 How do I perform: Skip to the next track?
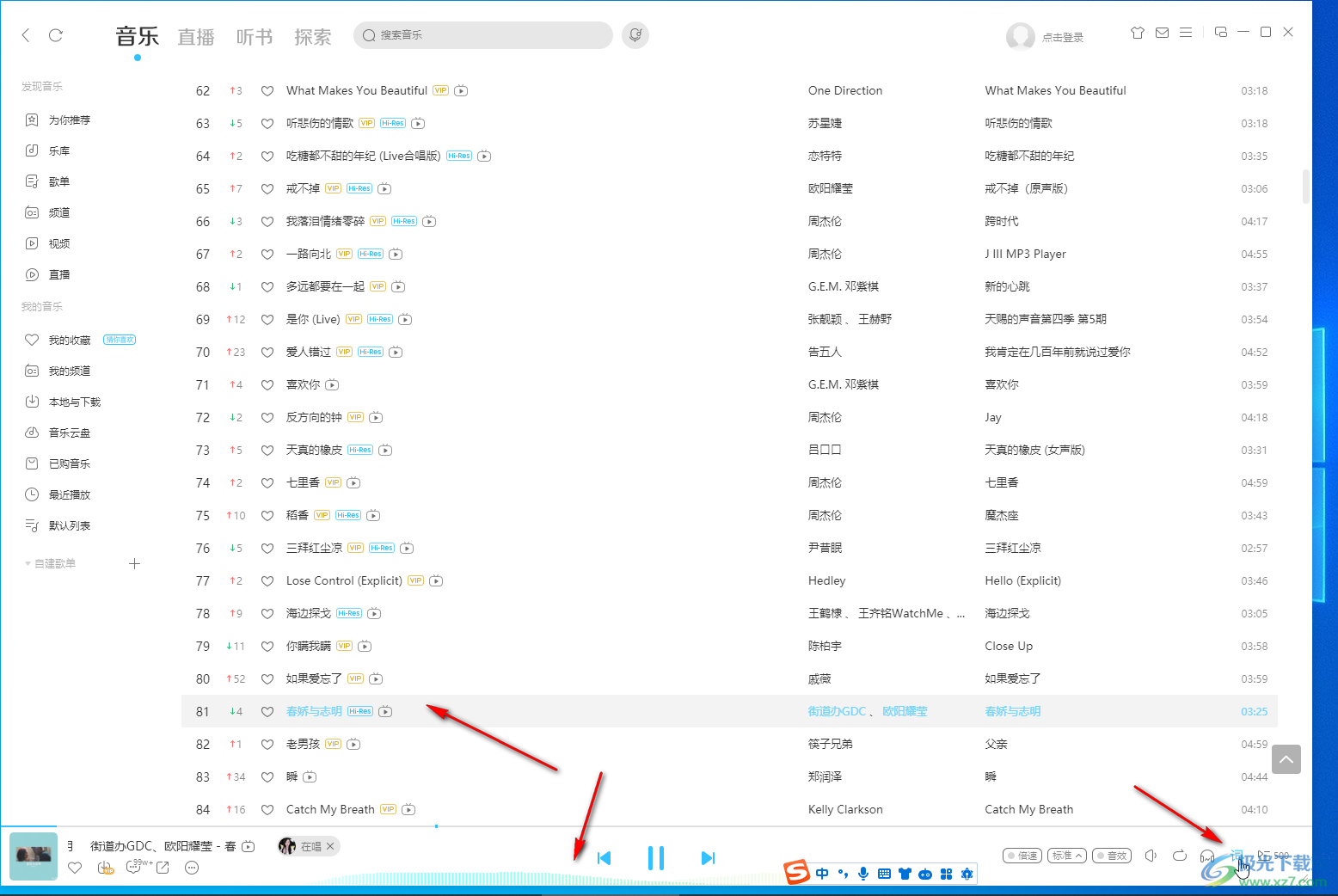coord(708,858)
